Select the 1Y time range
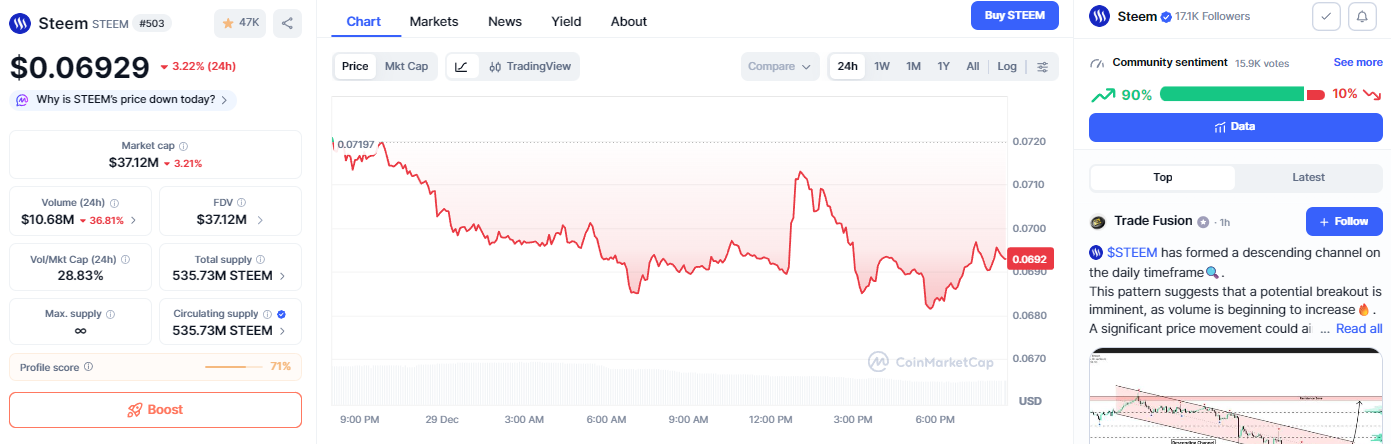 943,67
